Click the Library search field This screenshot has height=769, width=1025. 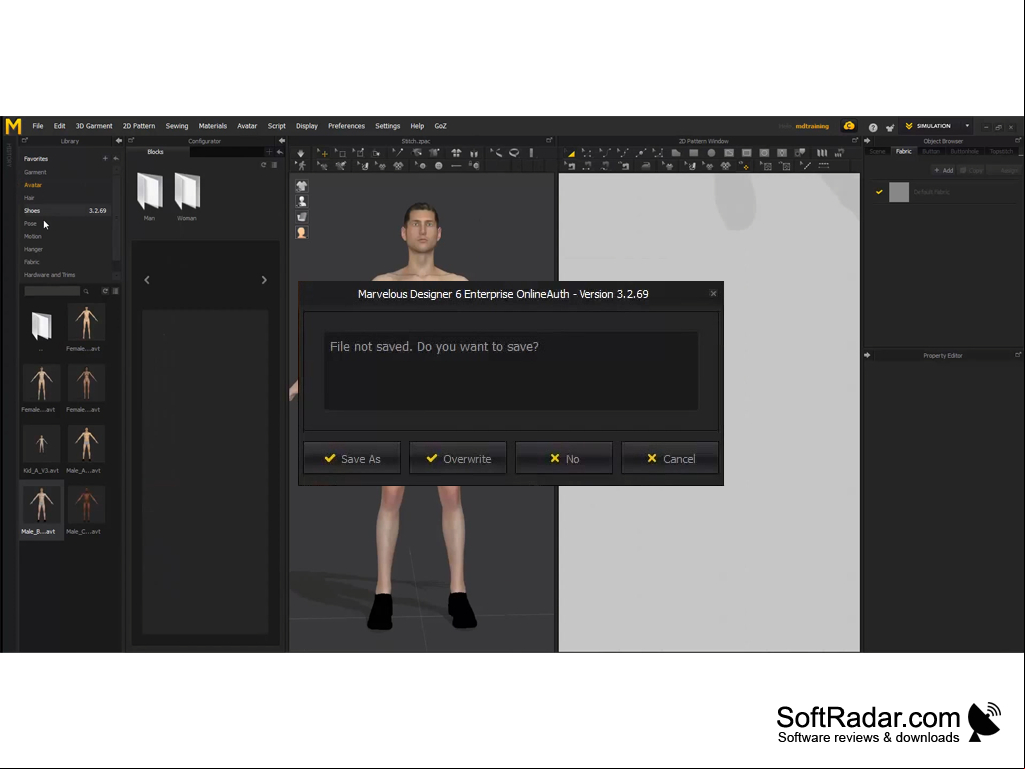pos(52,292)
